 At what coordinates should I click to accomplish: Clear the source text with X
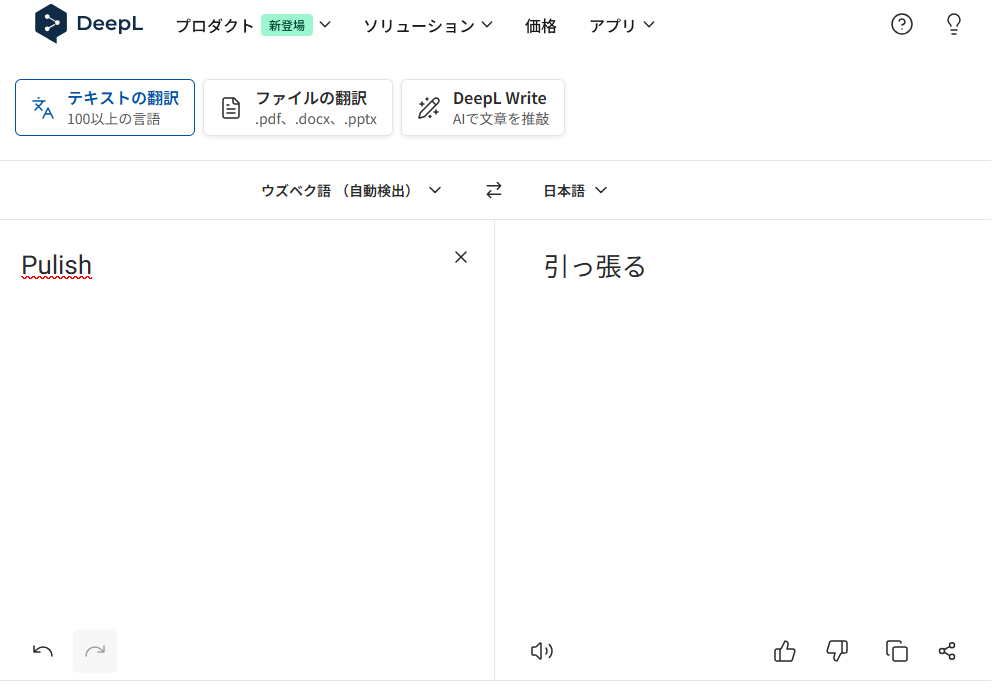tap(461, 257)
